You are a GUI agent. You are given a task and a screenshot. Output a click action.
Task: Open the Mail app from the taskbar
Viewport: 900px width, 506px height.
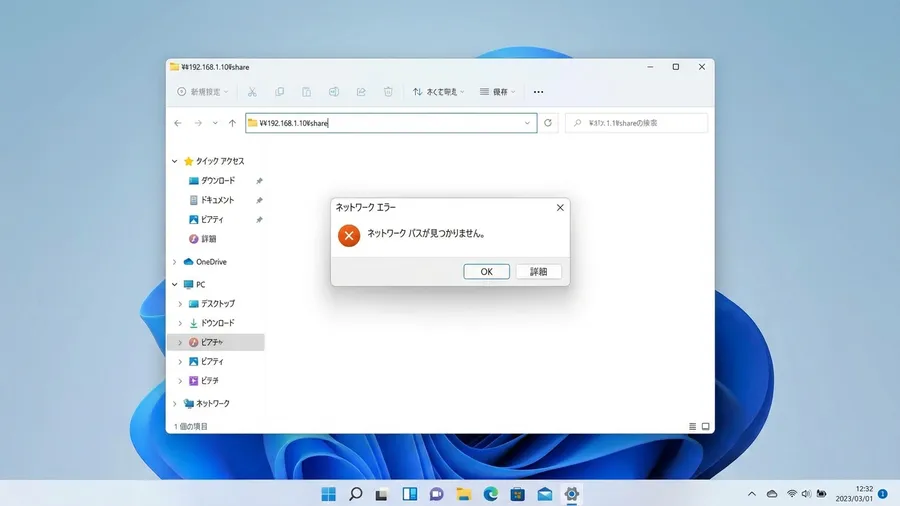[x=545, y=494]
